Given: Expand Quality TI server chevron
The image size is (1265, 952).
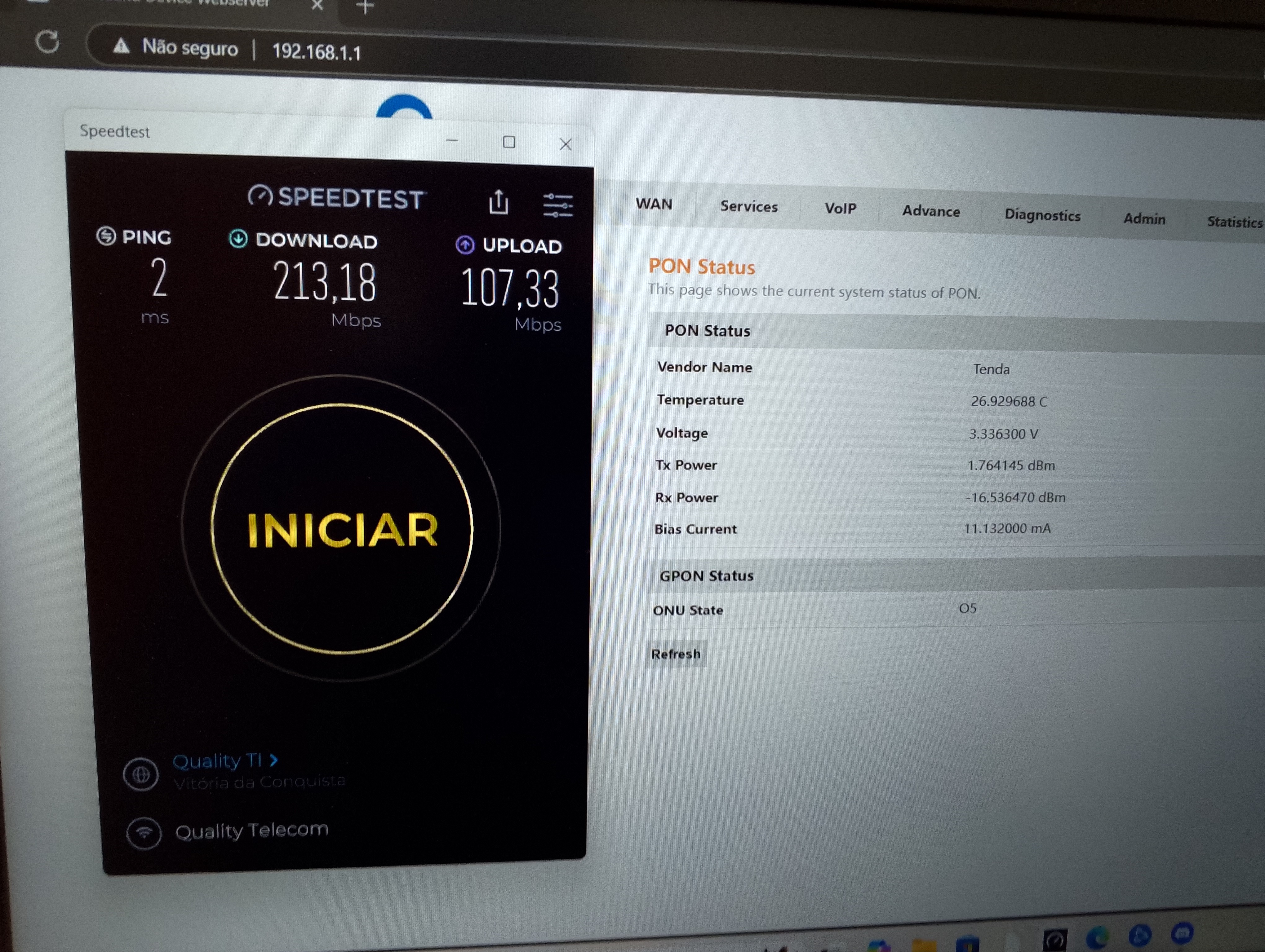Looking at the screenshot, I should point(274,760).
